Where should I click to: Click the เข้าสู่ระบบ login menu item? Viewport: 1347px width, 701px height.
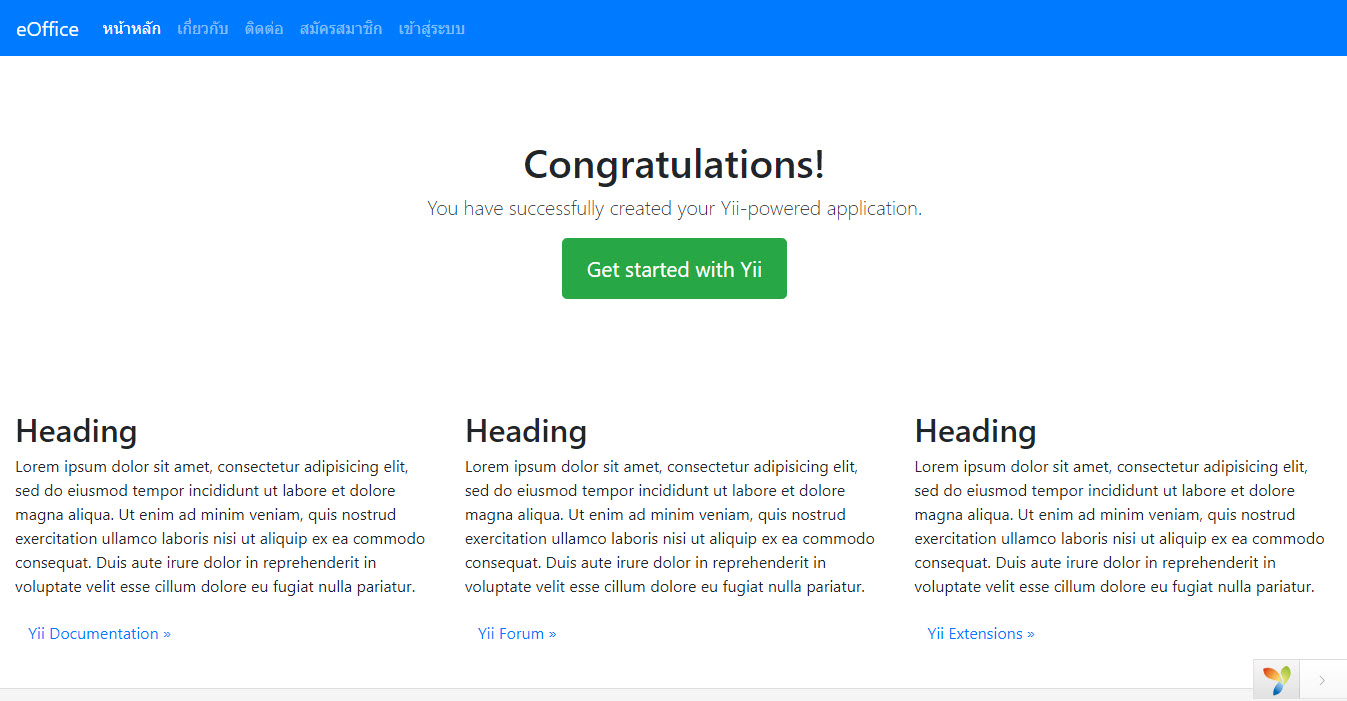click(x=432, y=28)
